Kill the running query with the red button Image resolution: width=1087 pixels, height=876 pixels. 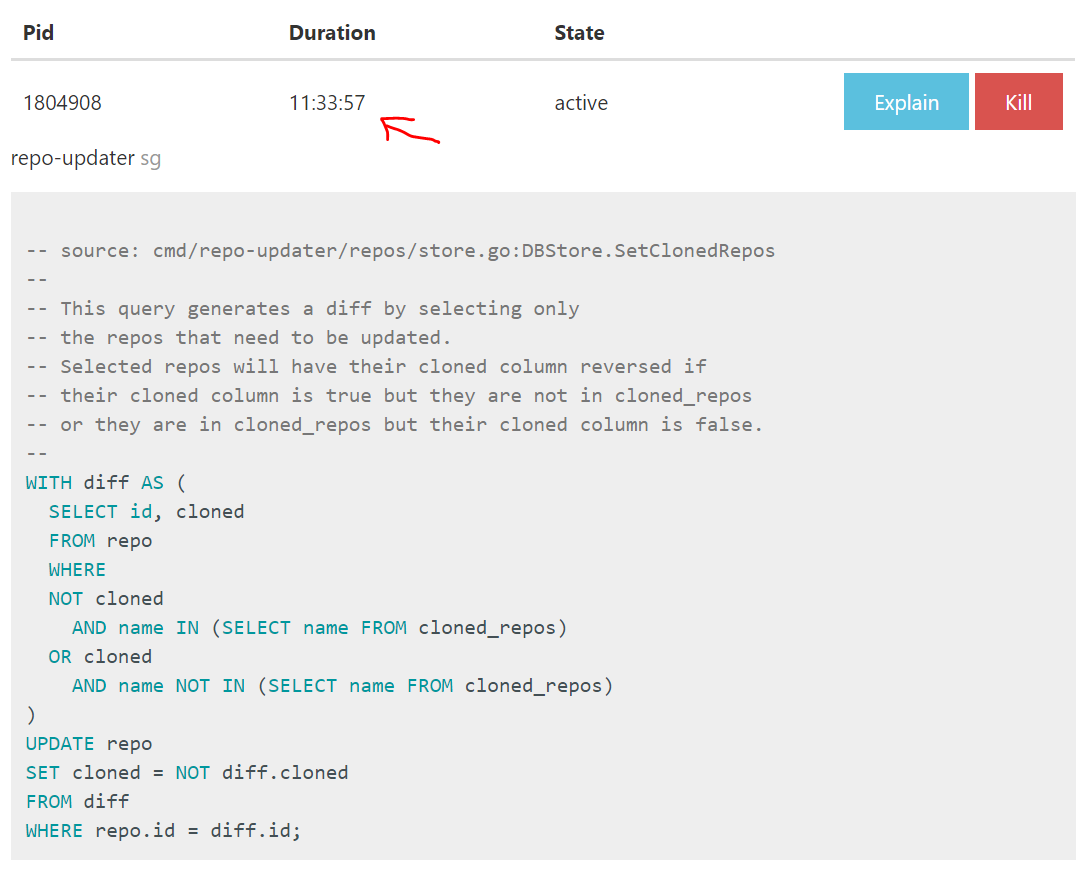(1018, 102)
